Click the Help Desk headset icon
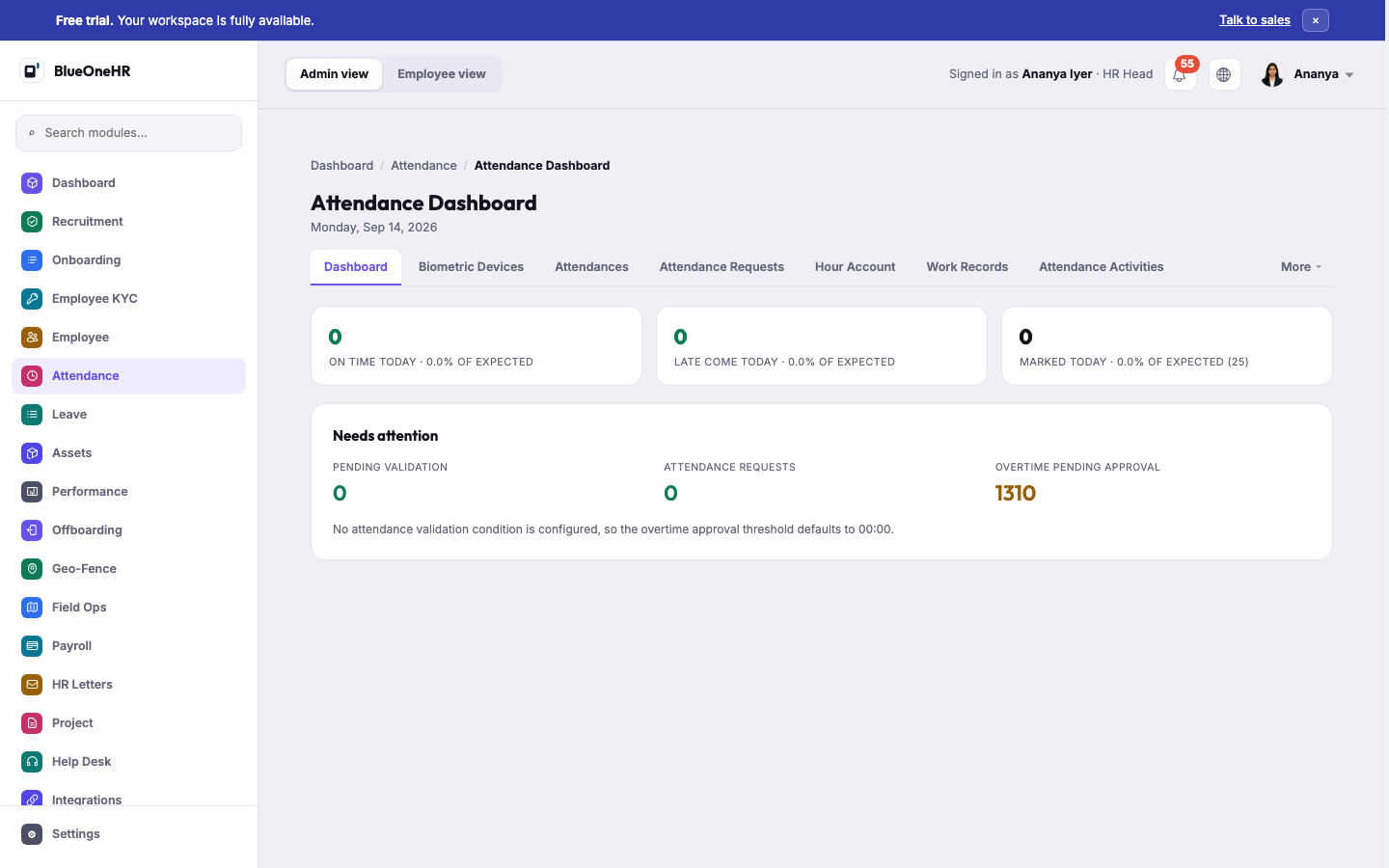The image size is (1389, 868). coord(32,761)
